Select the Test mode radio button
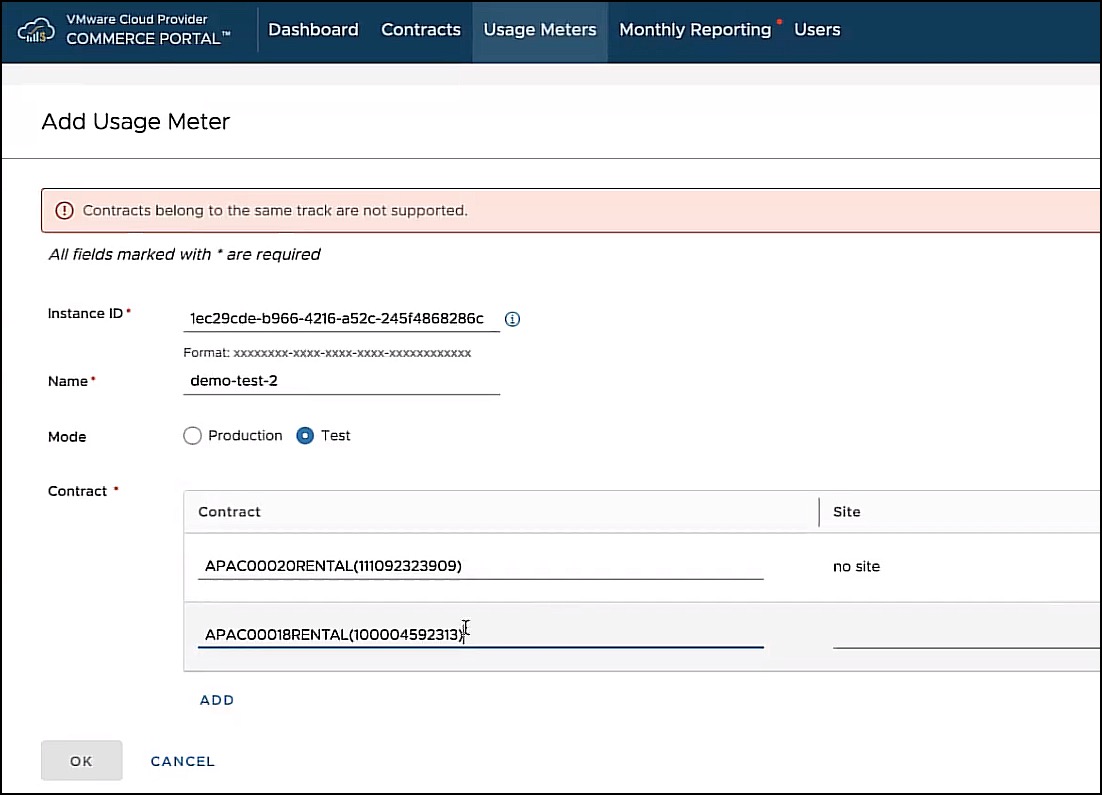Screen dimensions: 1102x795 pos(306,436)
